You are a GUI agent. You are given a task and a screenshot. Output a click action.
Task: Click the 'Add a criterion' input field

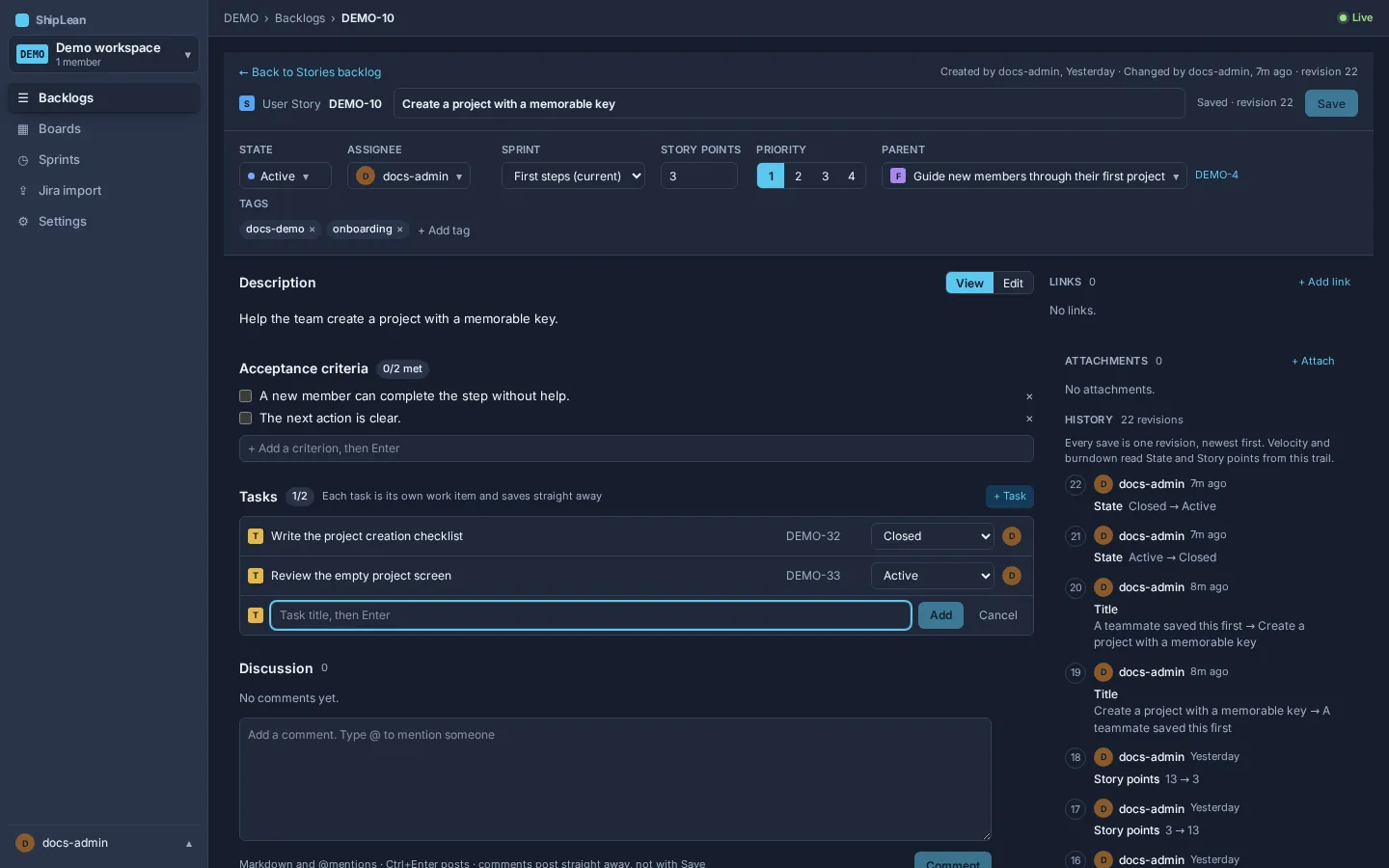point(637,448)
